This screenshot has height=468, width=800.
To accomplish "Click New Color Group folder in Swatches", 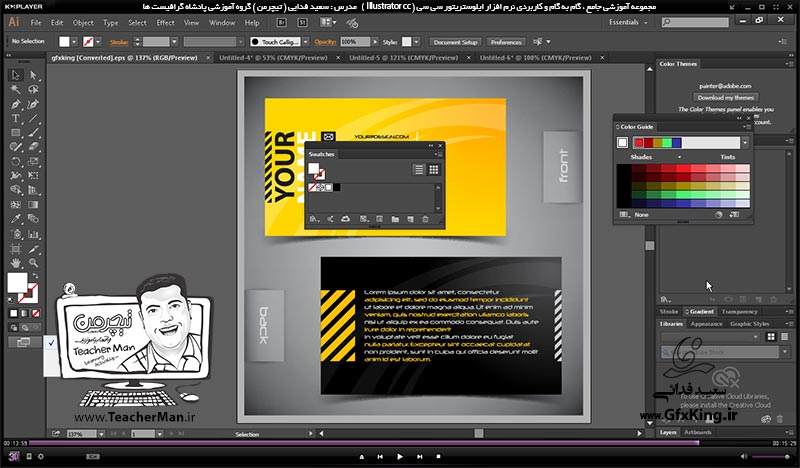I will (395, 219).
